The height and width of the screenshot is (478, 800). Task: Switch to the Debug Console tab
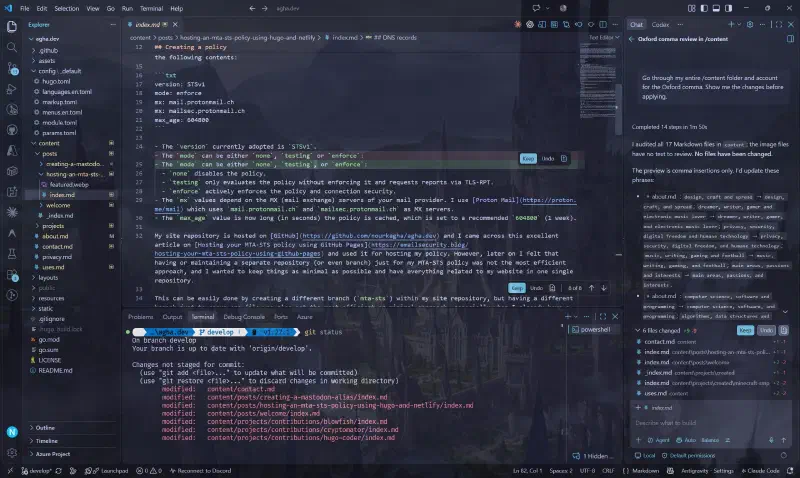tap(244, 317)
